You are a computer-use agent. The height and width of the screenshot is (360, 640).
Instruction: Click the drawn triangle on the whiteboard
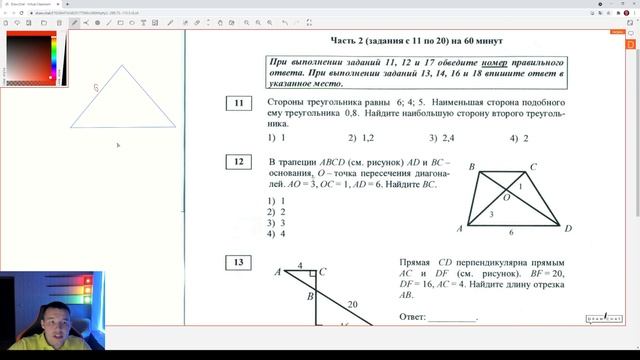point(123,97)
